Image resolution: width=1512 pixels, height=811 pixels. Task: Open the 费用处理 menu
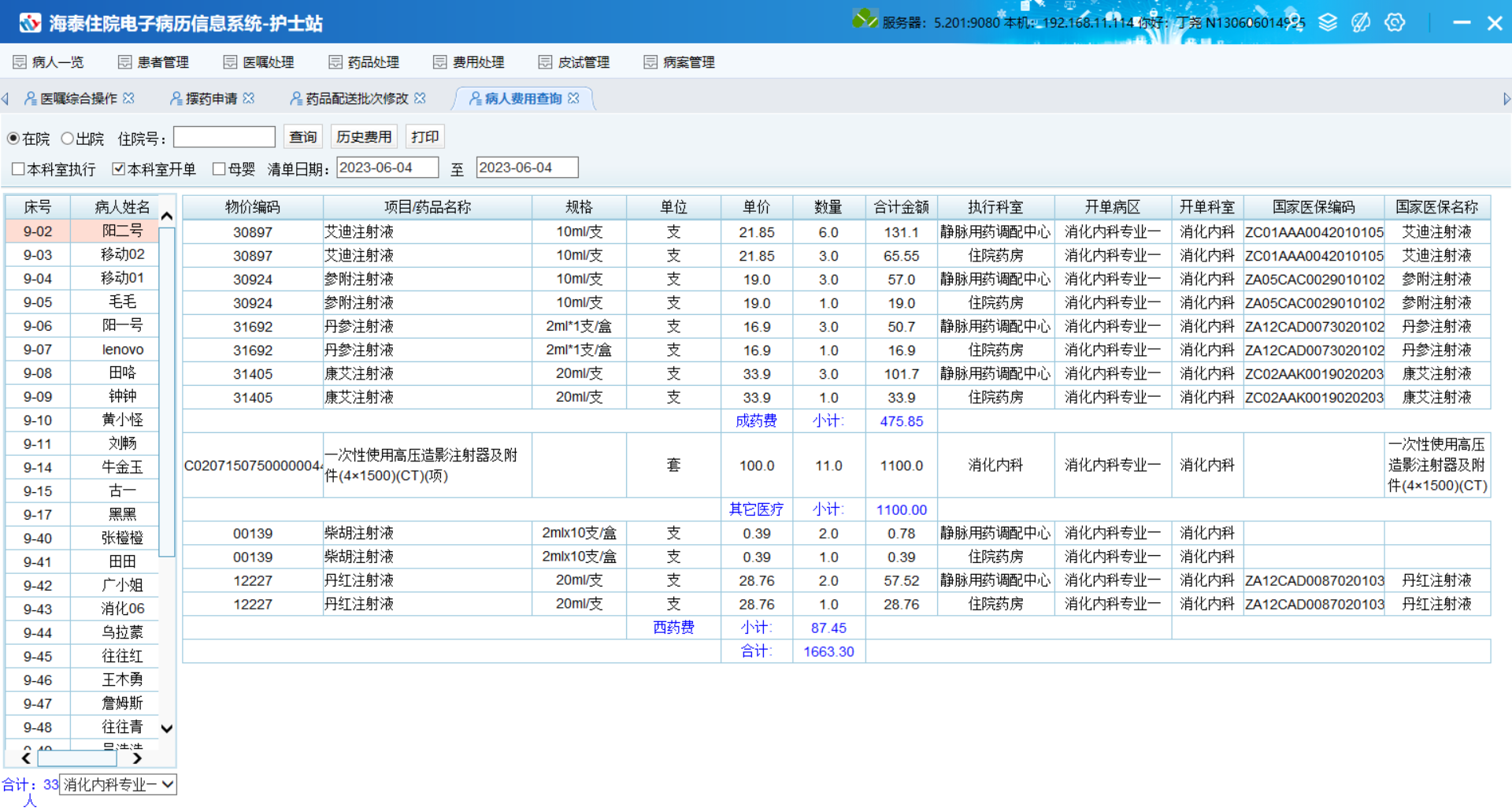[x=469, y=62]
